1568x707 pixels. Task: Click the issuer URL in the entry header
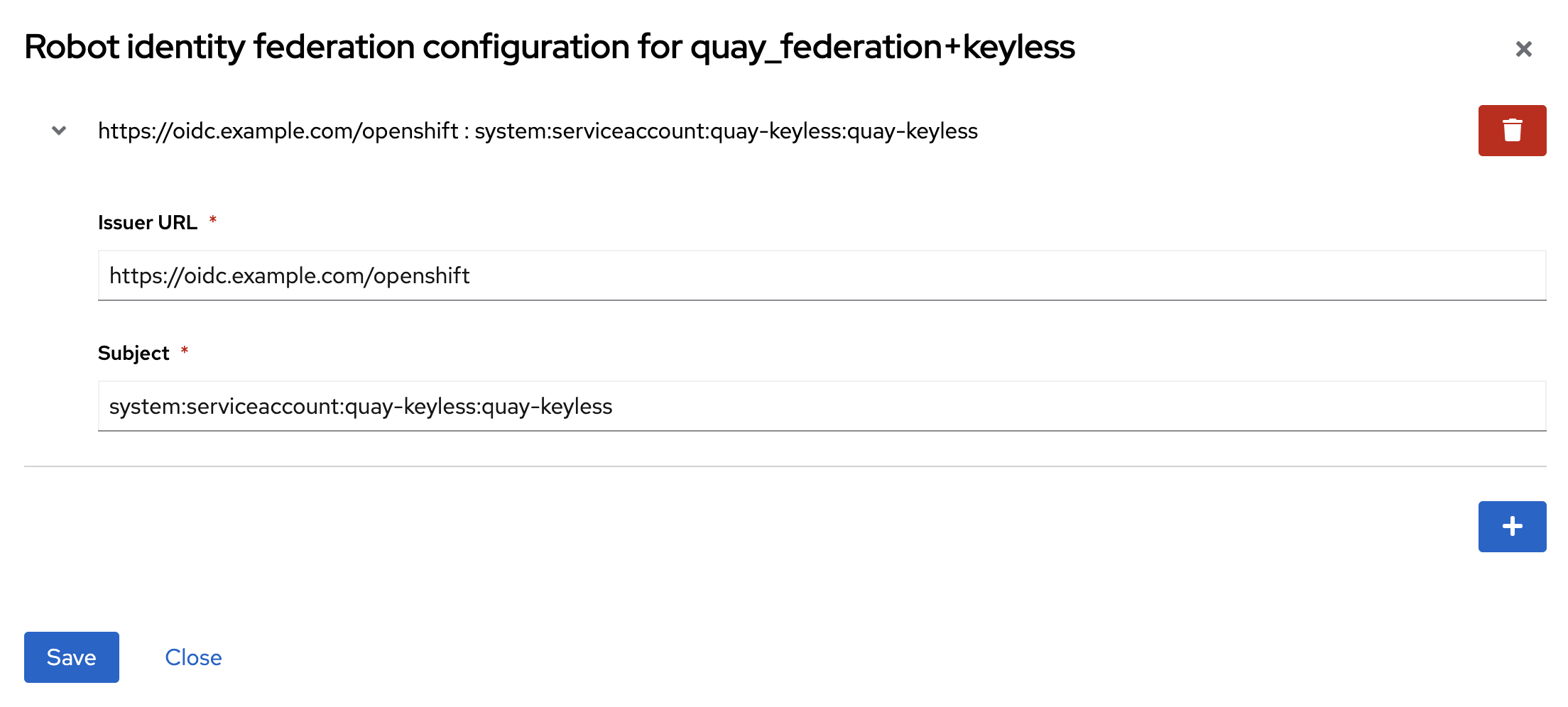pos(278,131)
